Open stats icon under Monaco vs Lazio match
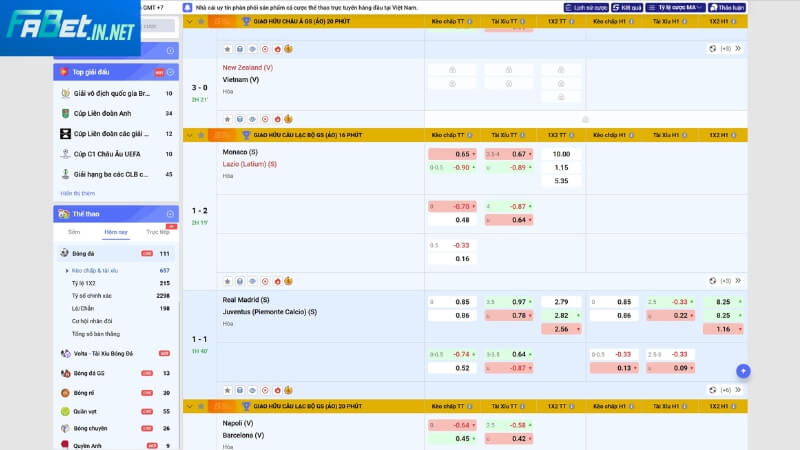Viewport: 800px width, 450px height. click(x=240, y=281)
